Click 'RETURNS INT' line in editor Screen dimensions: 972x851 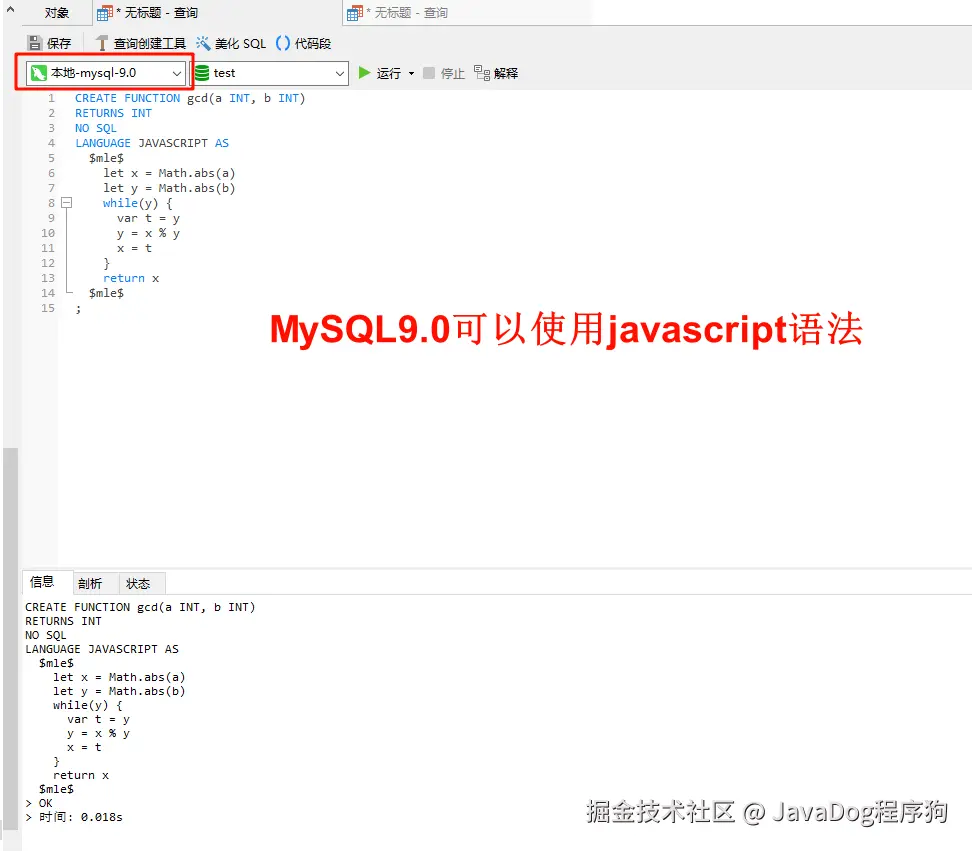click(x=113, y=113)
